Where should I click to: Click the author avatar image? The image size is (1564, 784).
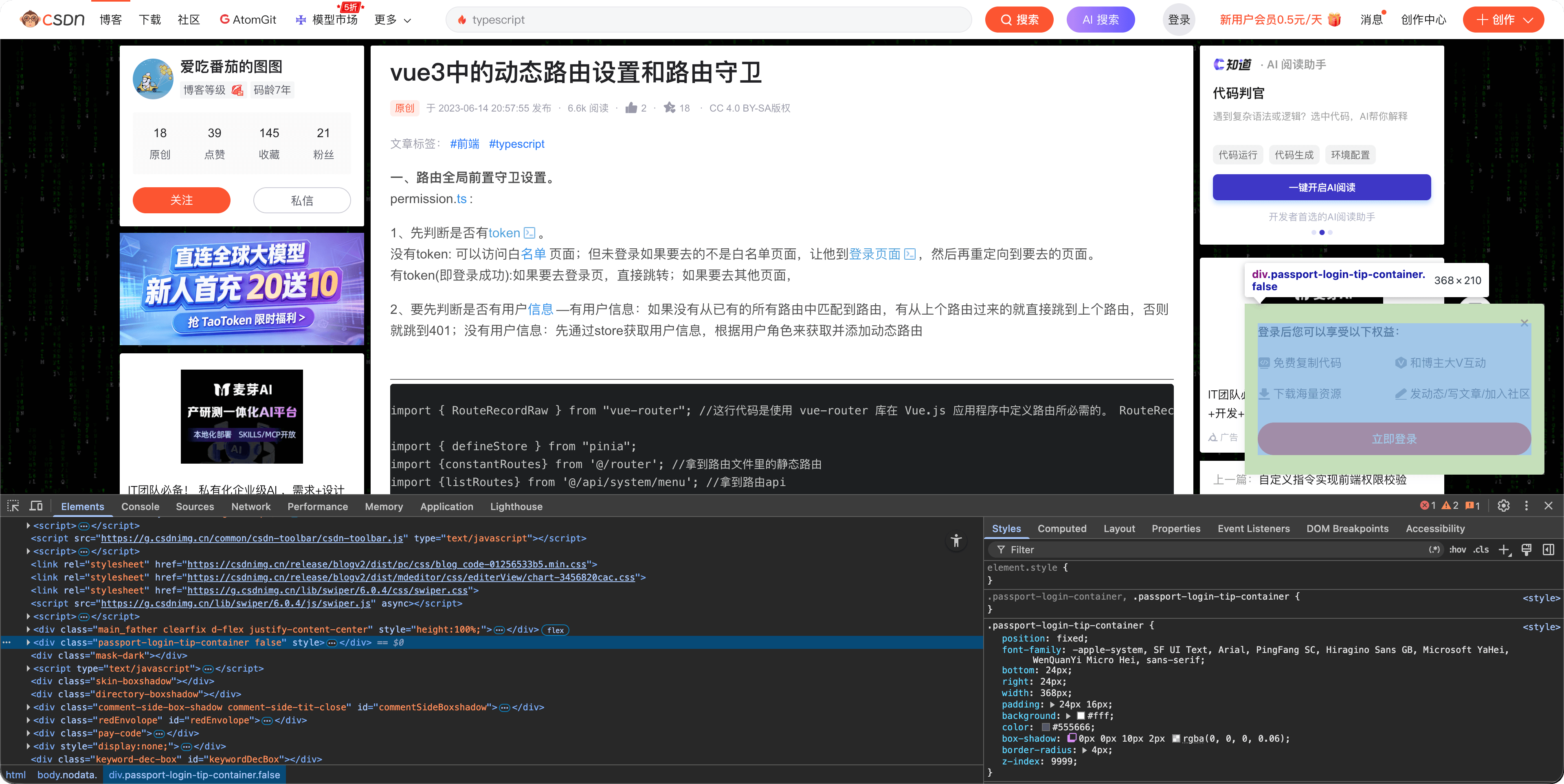point(153,79)
